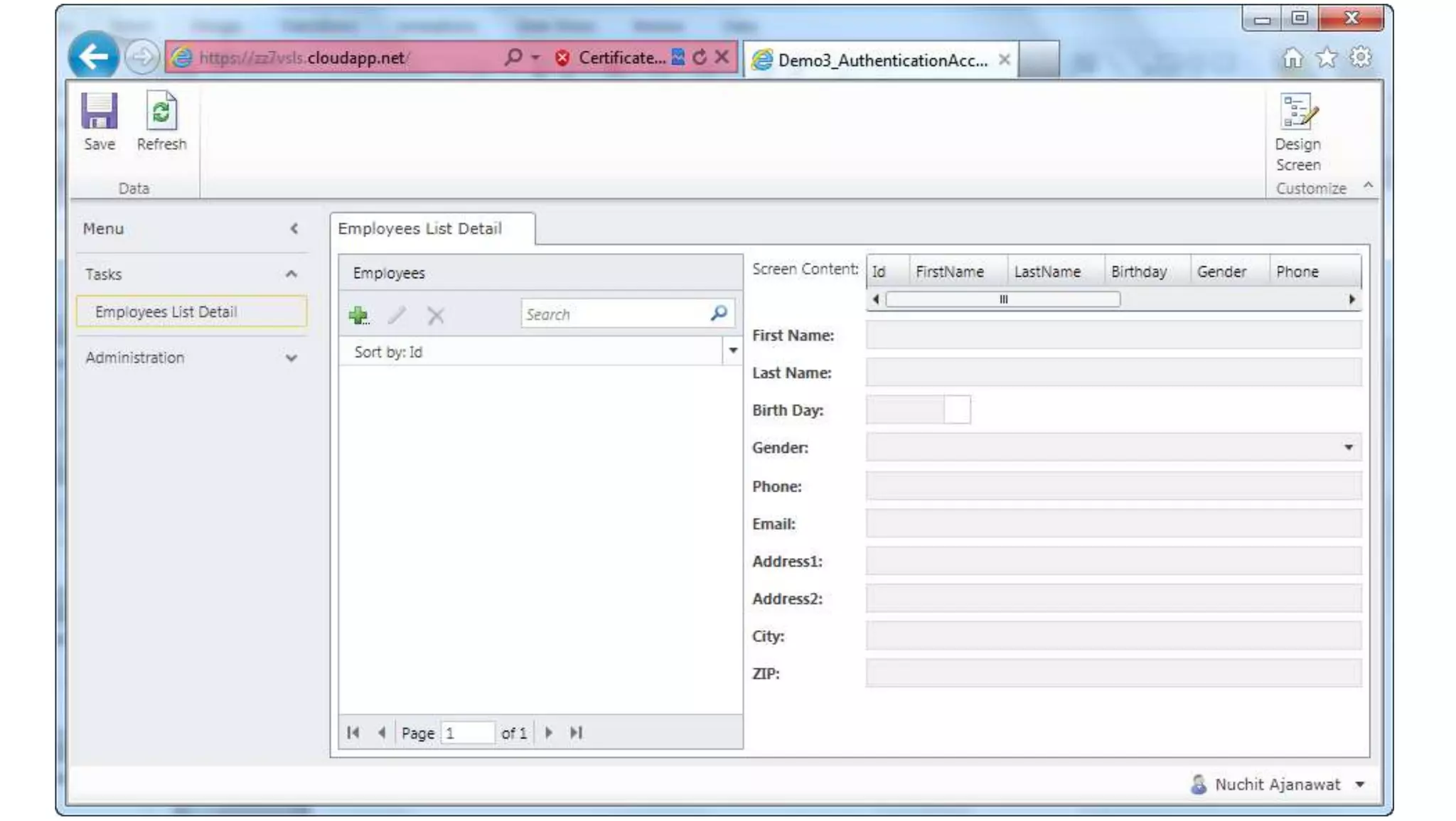Add a new employee with the green plus
This screenshot has width=1456, height=821.
(x=358, y=315)
